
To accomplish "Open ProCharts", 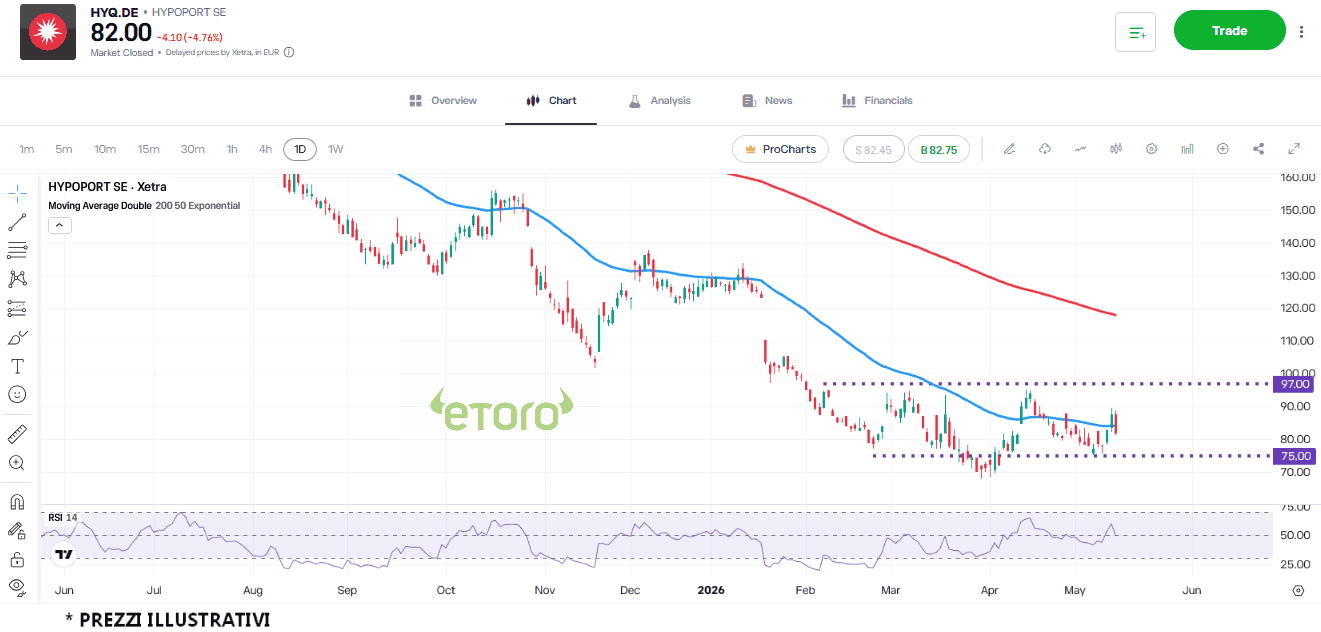I will (781, 149).
